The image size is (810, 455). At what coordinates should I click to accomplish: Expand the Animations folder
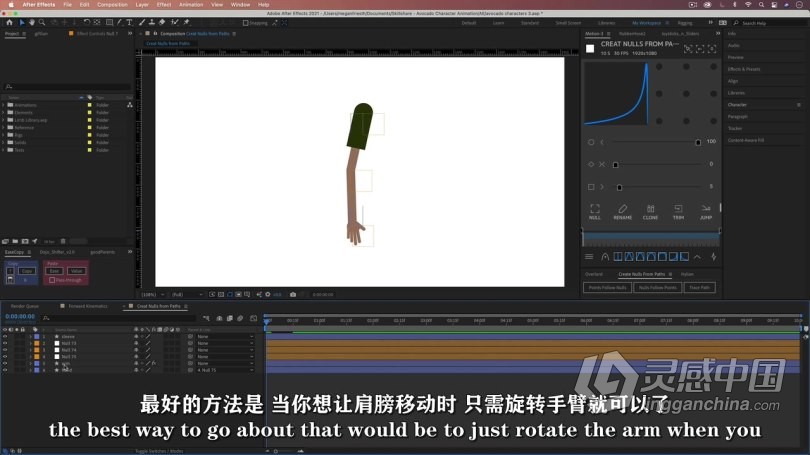4,105
